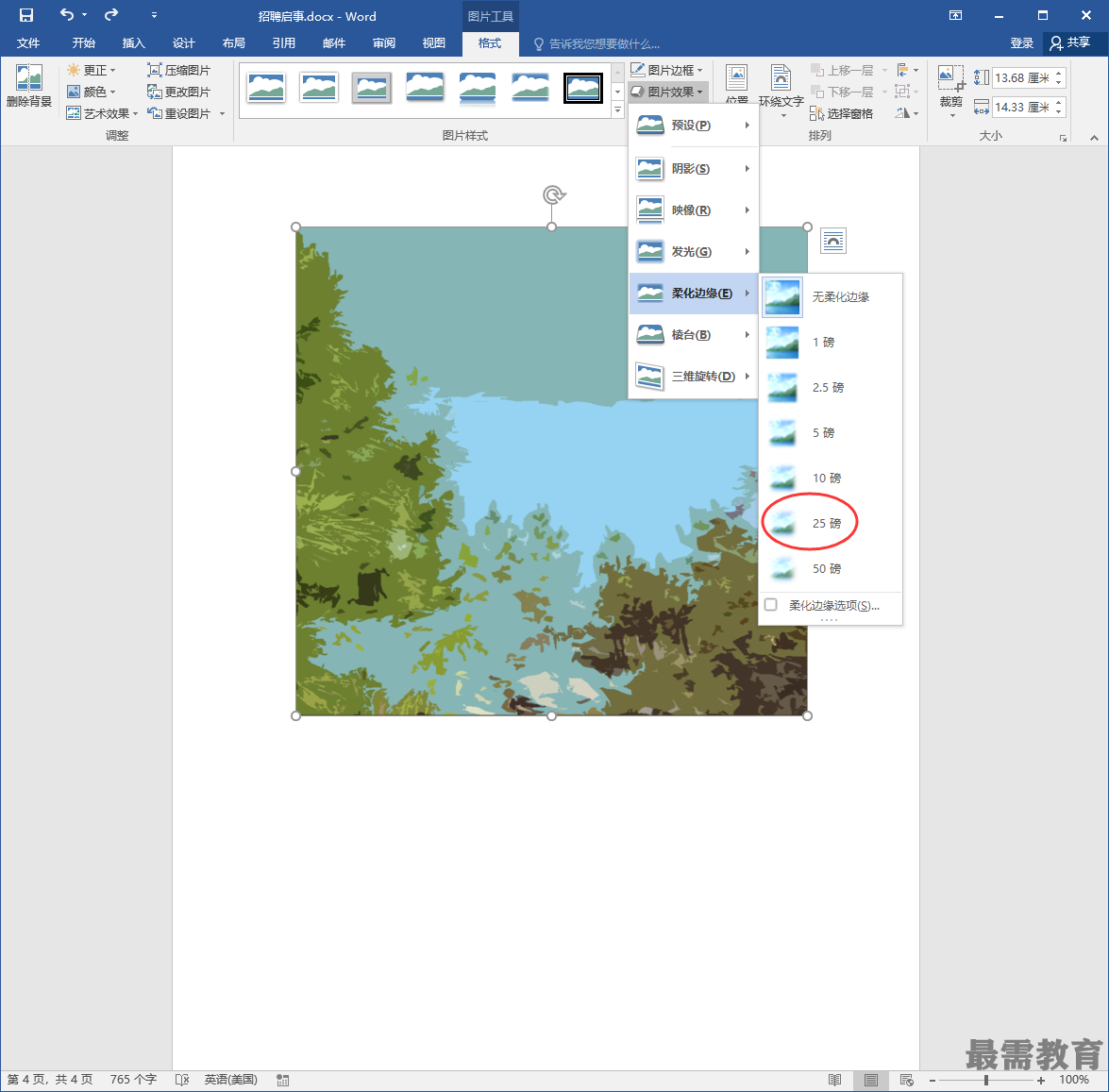Apply the first picture style thumbnail
Screen dimensions: 1109x1092
coord(266,88)
